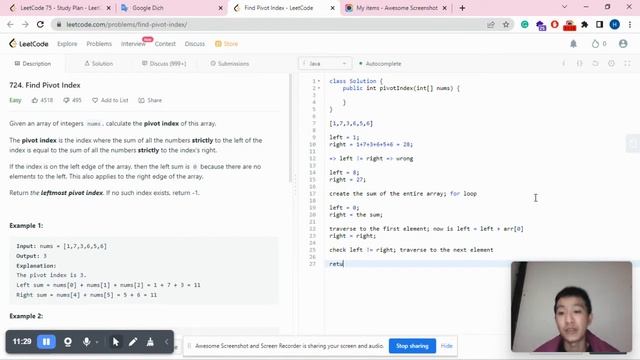Open the Problems menu
The image size is (640, 360).
click(99, 44)
